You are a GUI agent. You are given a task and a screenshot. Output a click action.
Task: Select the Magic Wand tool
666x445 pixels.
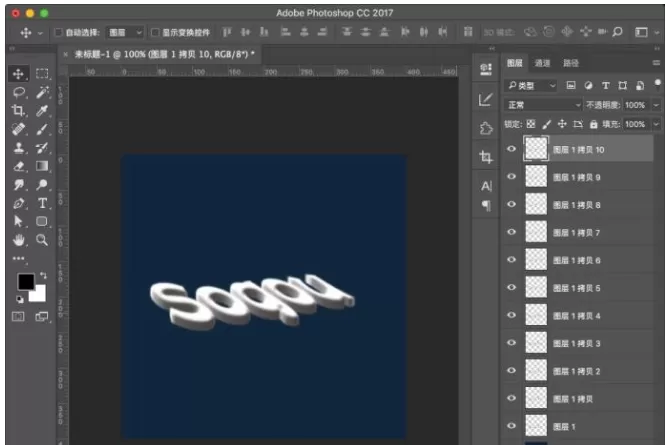42,92
